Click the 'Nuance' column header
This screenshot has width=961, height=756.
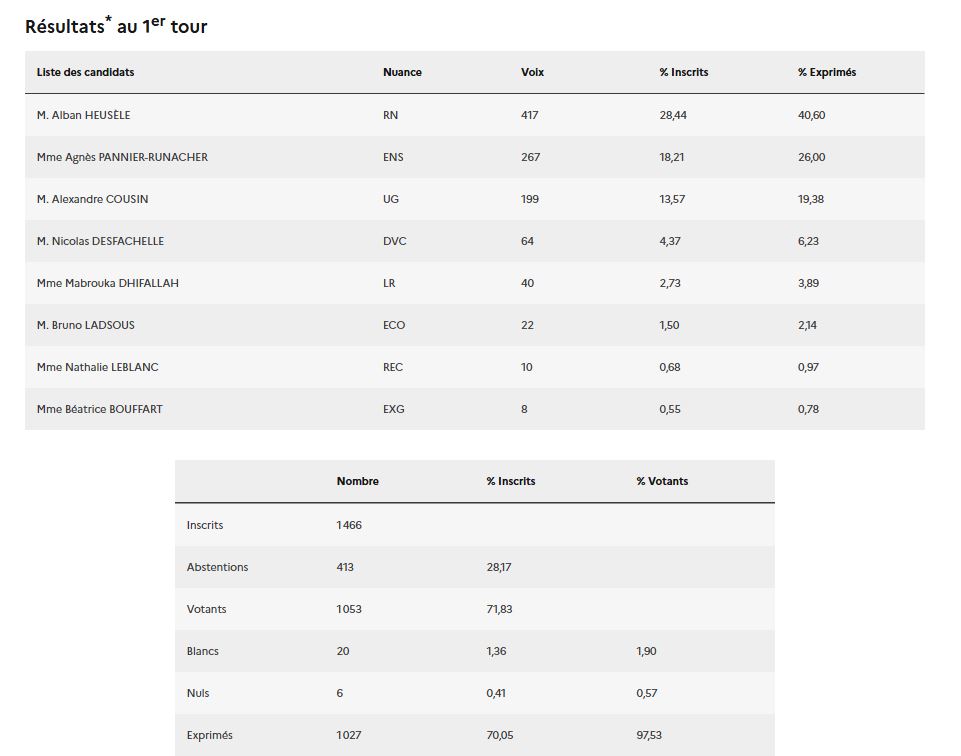[402, 72]
